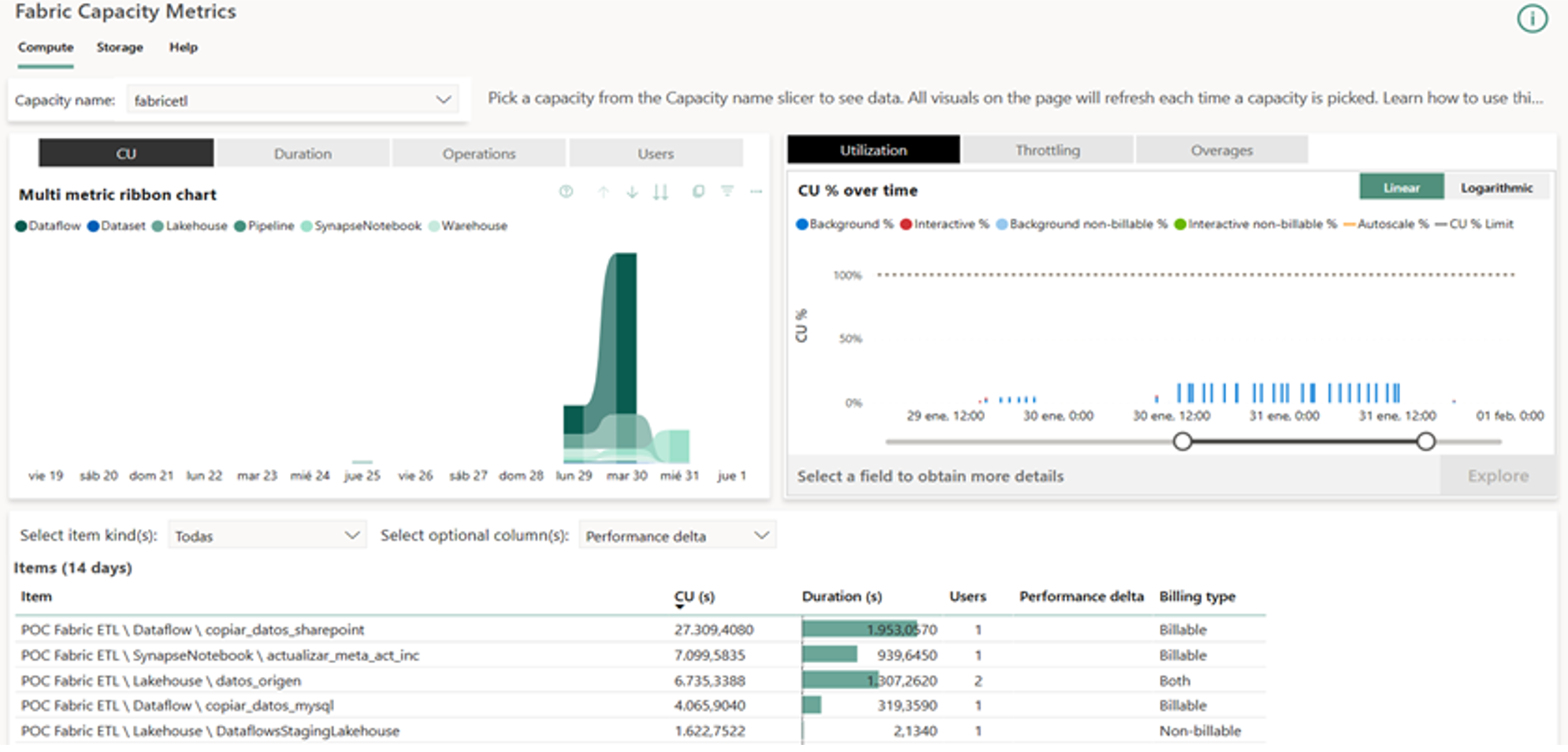
Task: Open the Select optional column(s) dropdown
Action: pyautogui.click(x=760, y=535)
